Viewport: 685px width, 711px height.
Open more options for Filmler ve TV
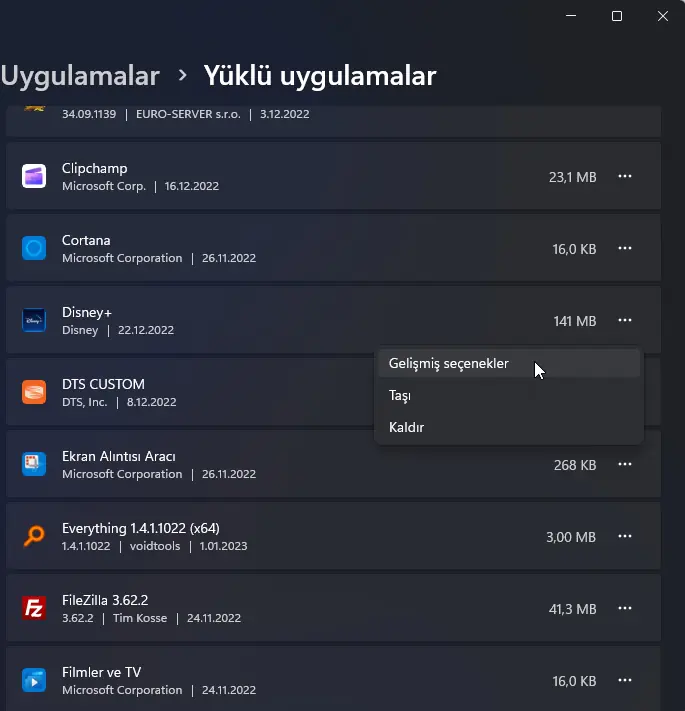pos(625,680)
